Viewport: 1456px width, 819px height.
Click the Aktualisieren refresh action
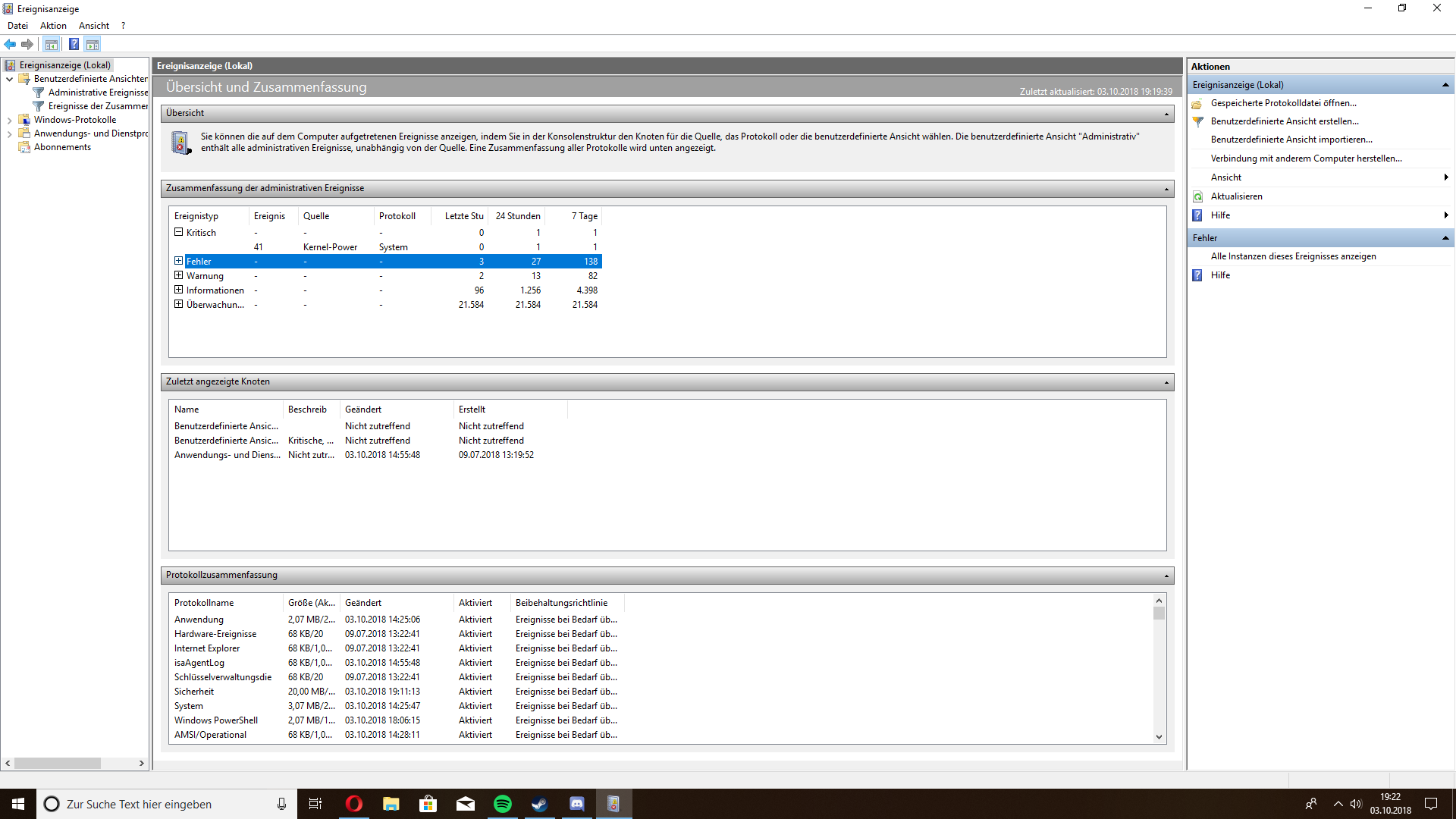(x=1236, y=196)
